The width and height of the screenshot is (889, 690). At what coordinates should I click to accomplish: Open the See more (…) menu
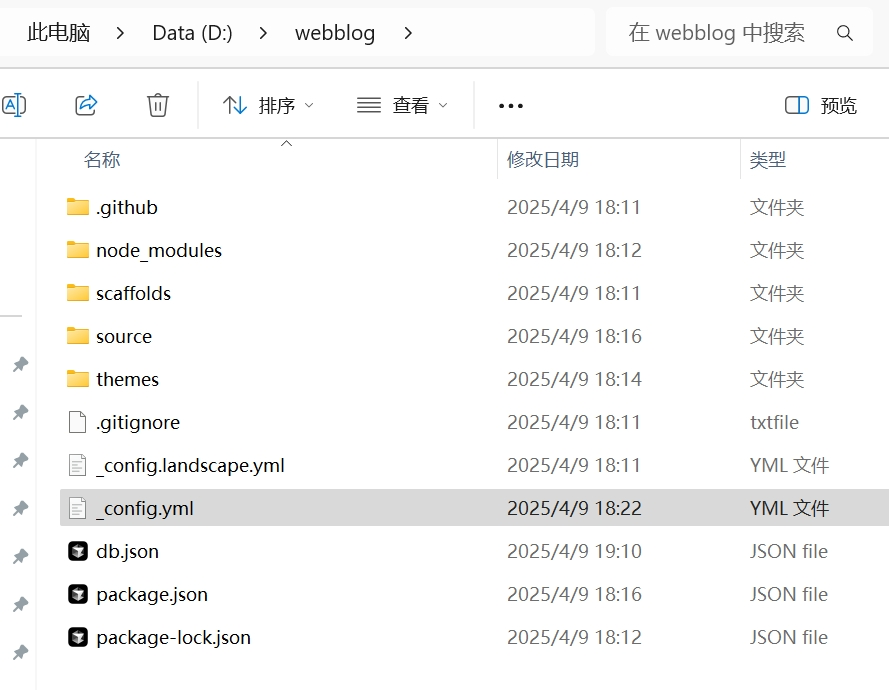510,105
